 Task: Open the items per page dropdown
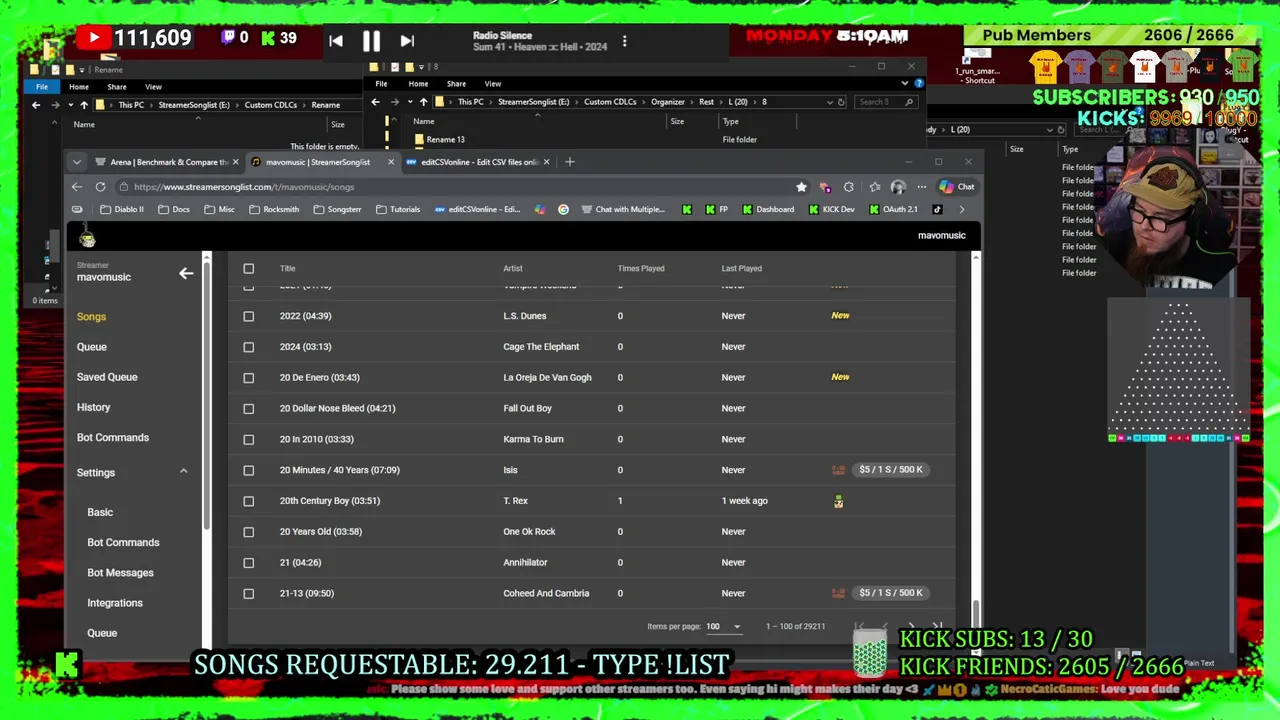724,627
